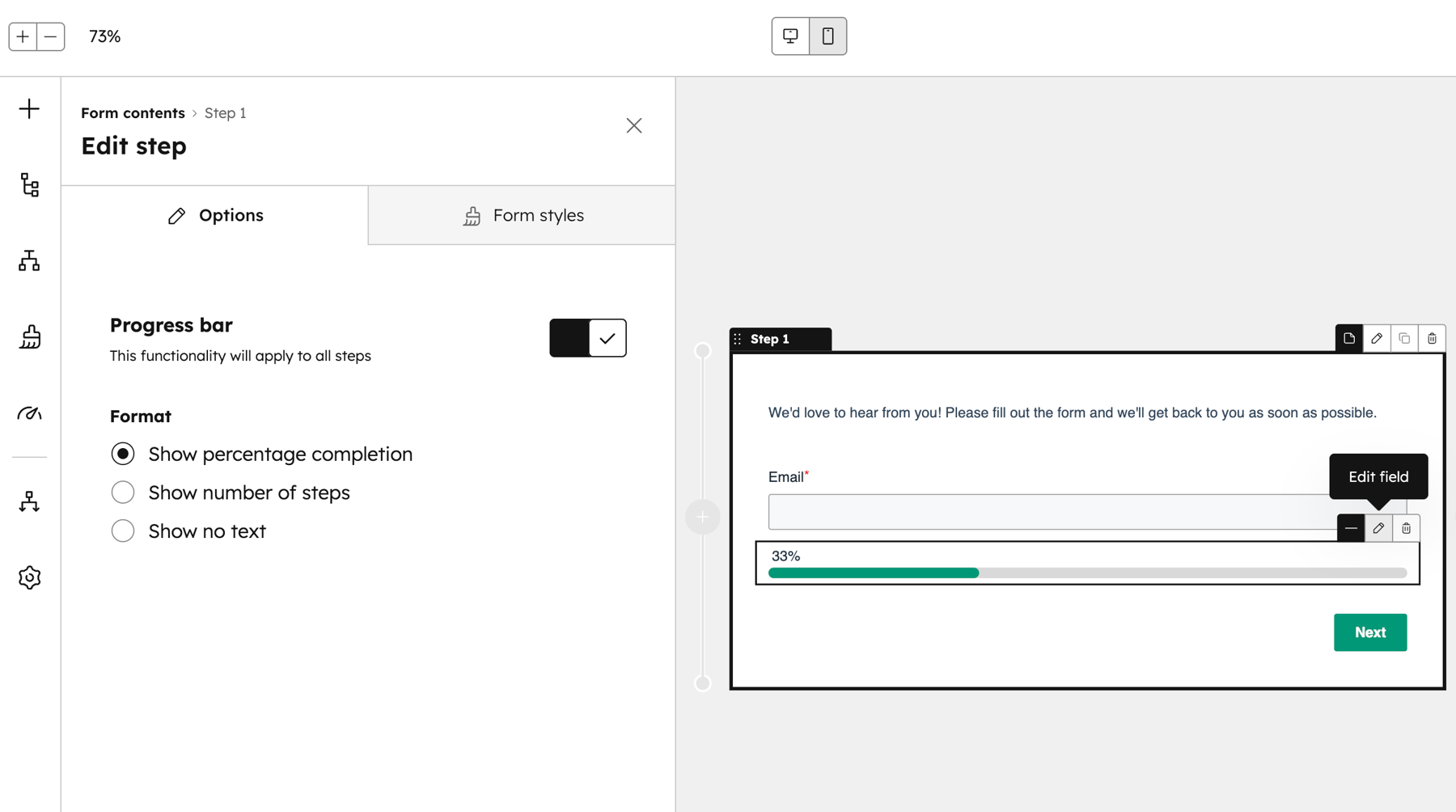This screenshot has width=1456, height=812.
Task: Duplicate Step 1 using the copy icon
Action: click(x=1404, y=338)
